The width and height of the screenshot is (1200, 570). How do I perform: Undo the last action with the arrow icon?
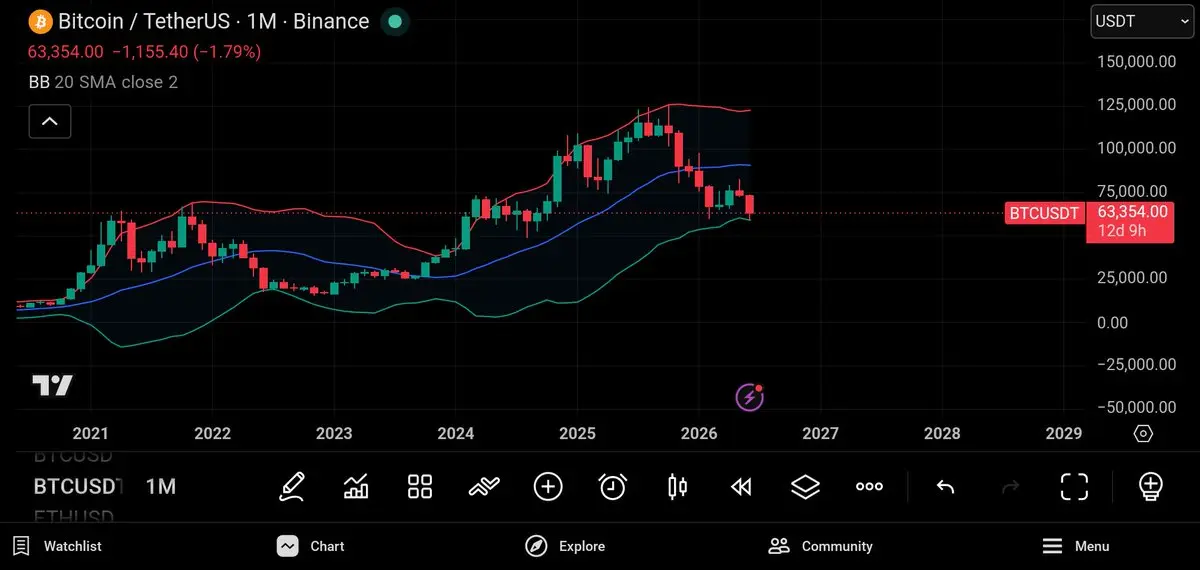945,487
